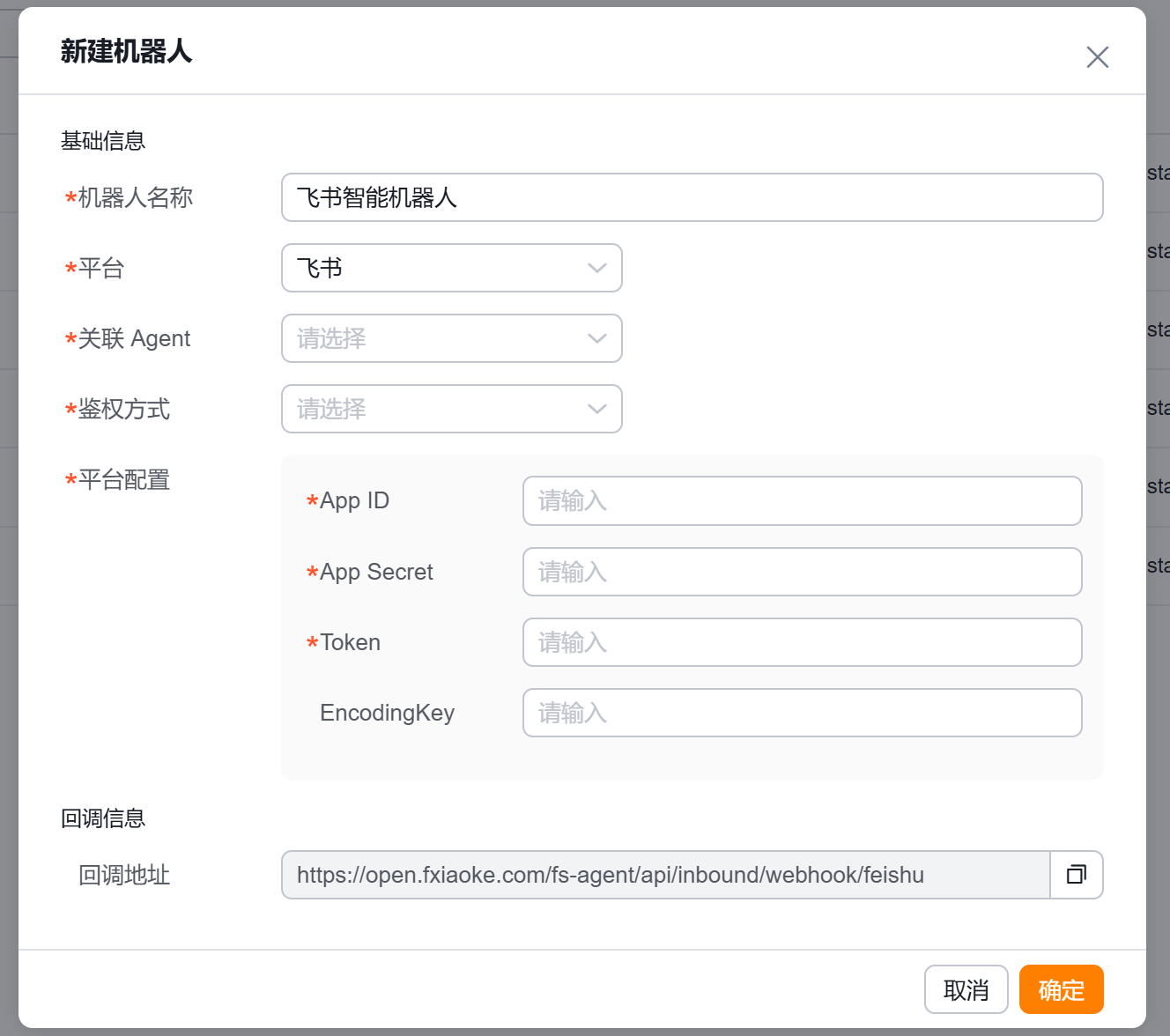The image size is (1170, 1036).
Task: Click the 基础信息 section heading
Action: pyautogui.click(x=103, y=141)
